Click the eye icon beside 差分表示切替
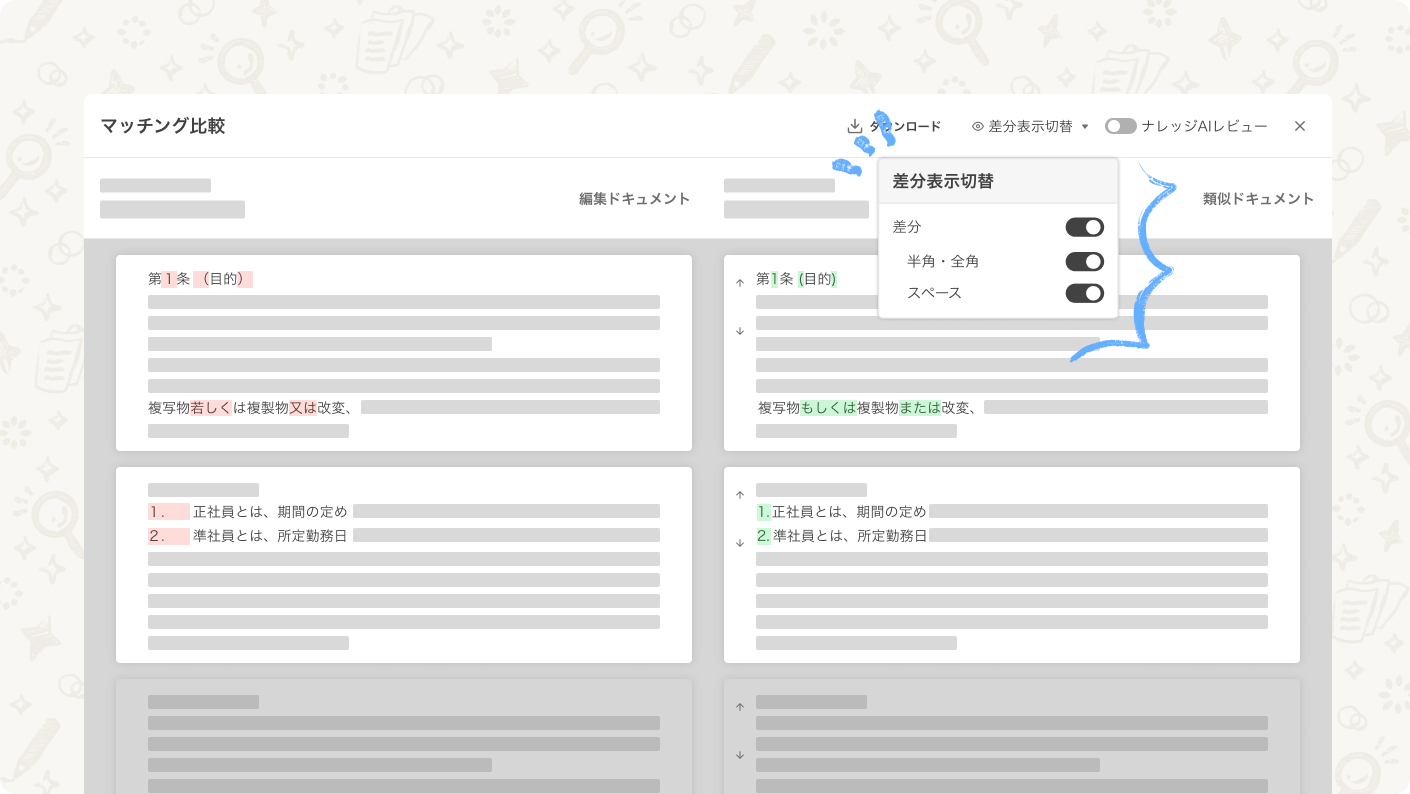Viewport: 1410px width, 794px height. click(978, 127)
